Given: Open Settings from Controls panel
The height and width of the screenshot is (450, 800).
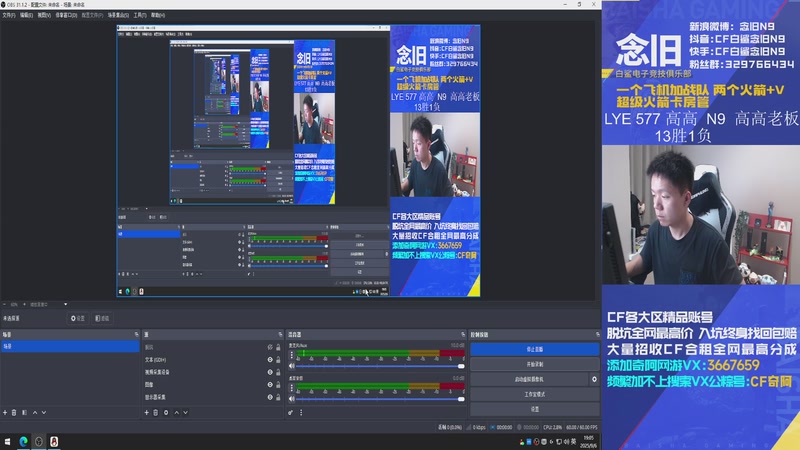Looking at the screenshot, I should click(x=534, y=409).
